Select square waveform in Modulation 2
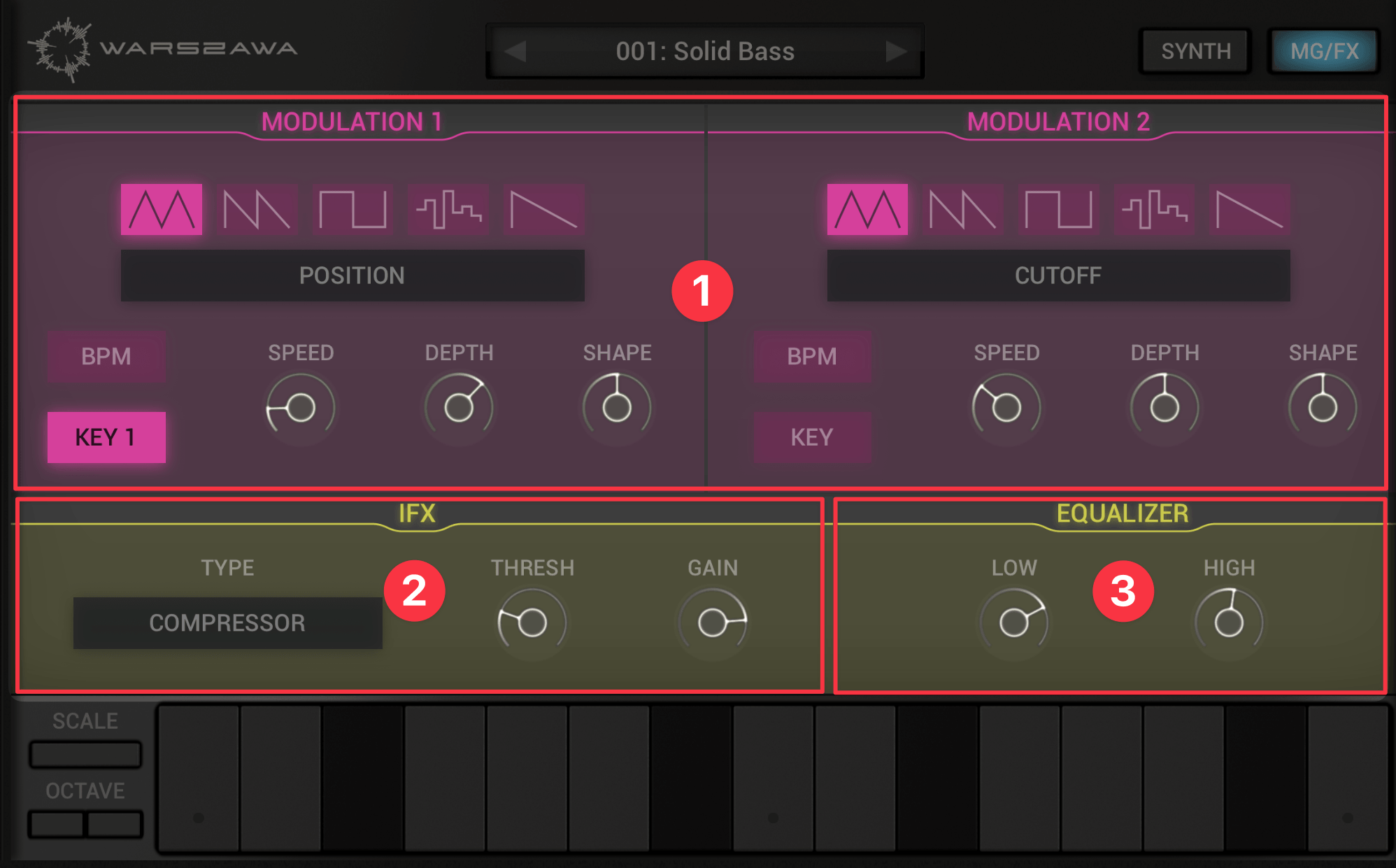The height and width of the screenshot is (868, 1396). (1059, 209)
